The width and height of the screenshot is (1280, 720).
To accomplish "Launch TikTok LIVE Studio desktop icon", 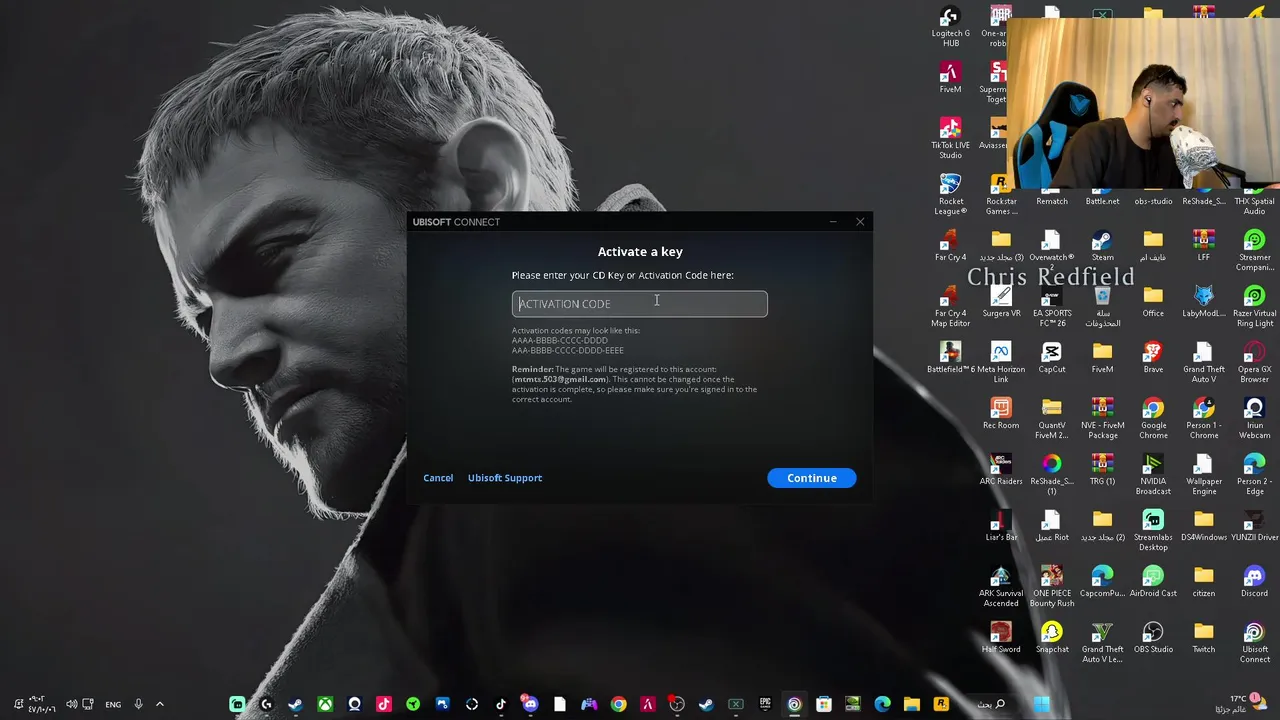I will coord(950,139).
